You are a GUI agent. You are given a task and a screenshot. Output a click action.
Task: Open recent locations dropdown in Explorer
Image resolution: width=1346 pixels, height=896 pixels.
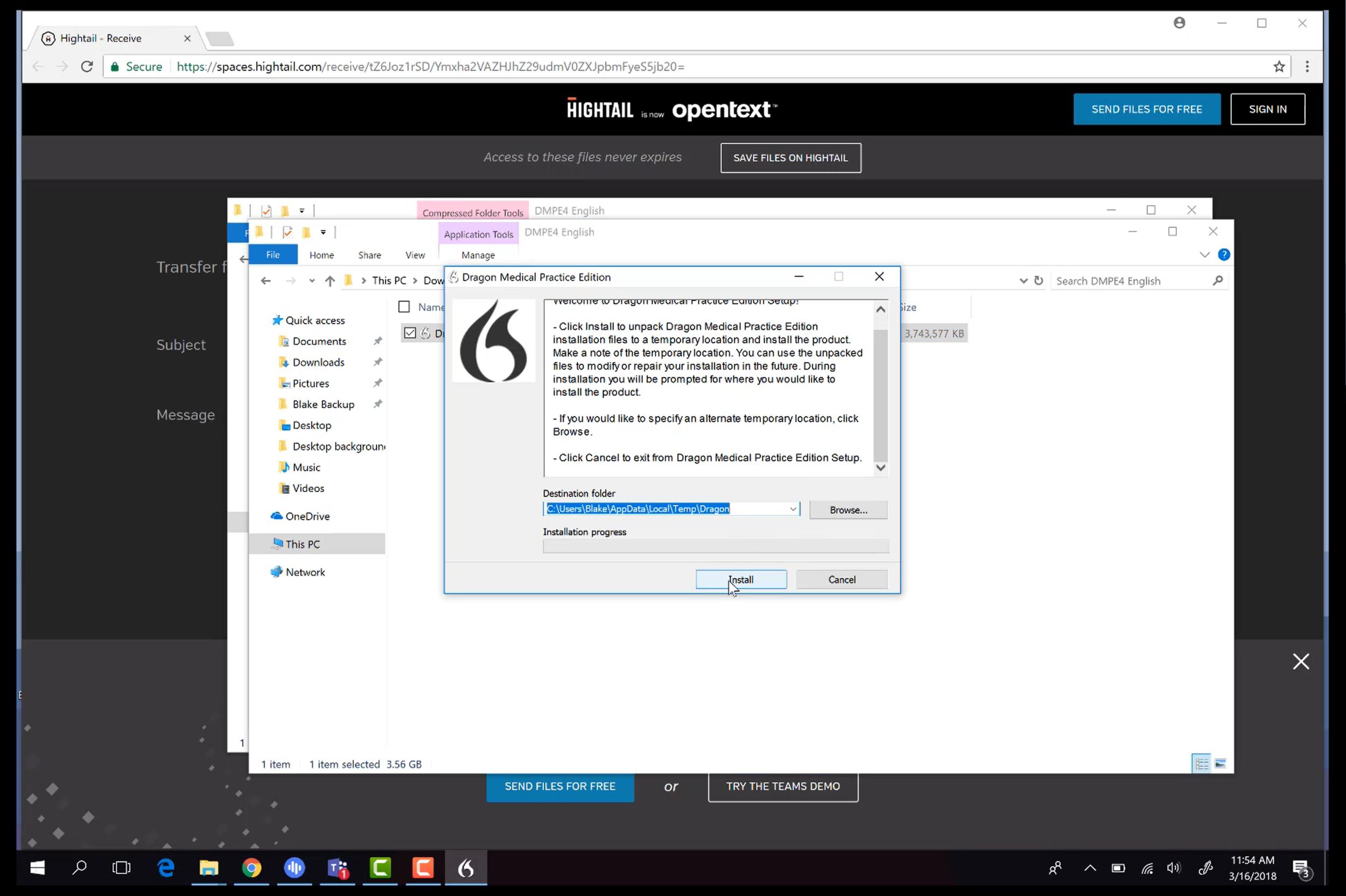pos(311,281)
